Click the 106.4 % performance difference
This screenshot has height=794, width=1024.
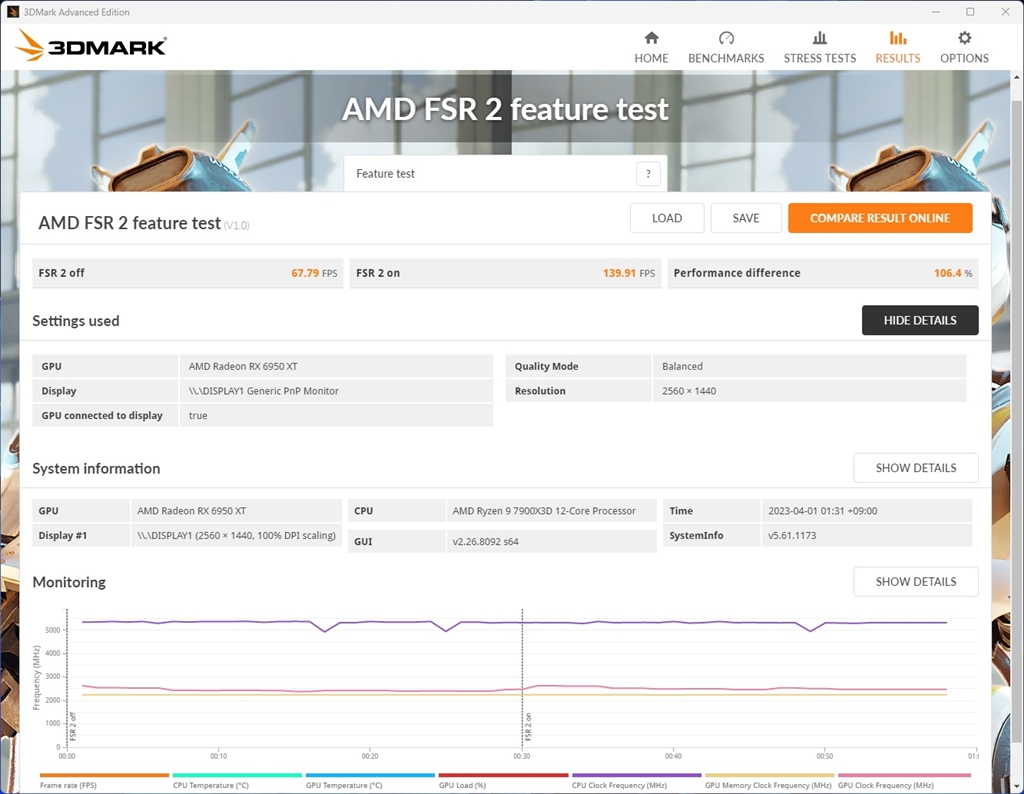(x=953, y=273)
